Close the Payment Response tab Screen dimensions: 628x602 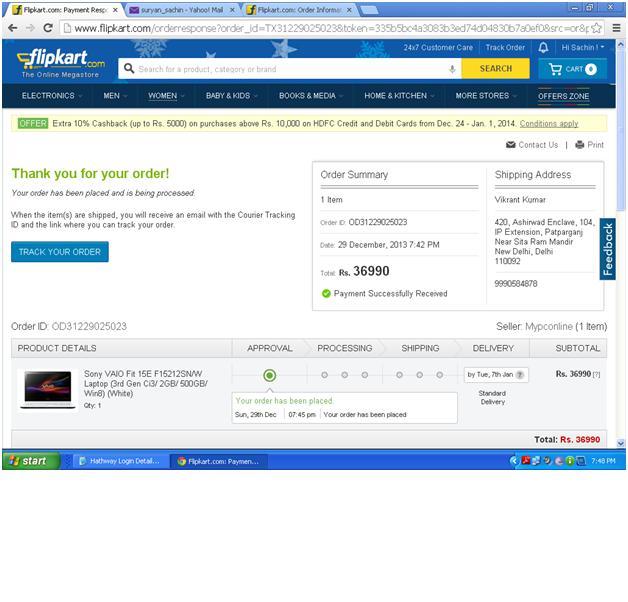point(115,10)
